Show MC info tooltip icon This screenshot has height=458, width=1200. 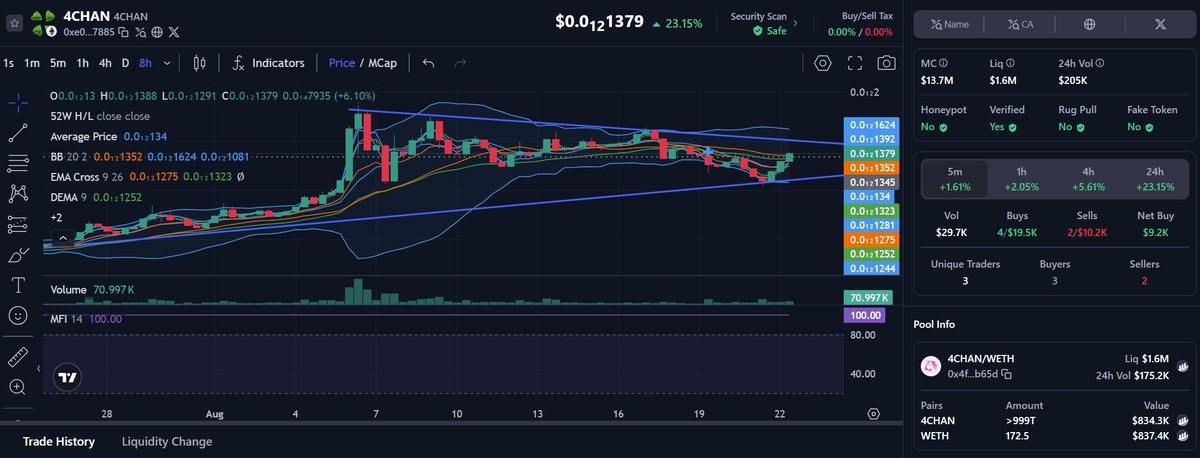click(943, 63)
